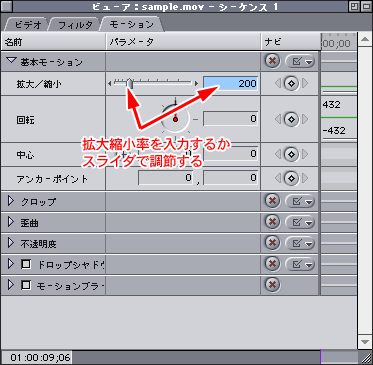This screenshot has height=365, width=373.
Task: Click the vertical scrollbar down arrow
Action: click(365, 342)
